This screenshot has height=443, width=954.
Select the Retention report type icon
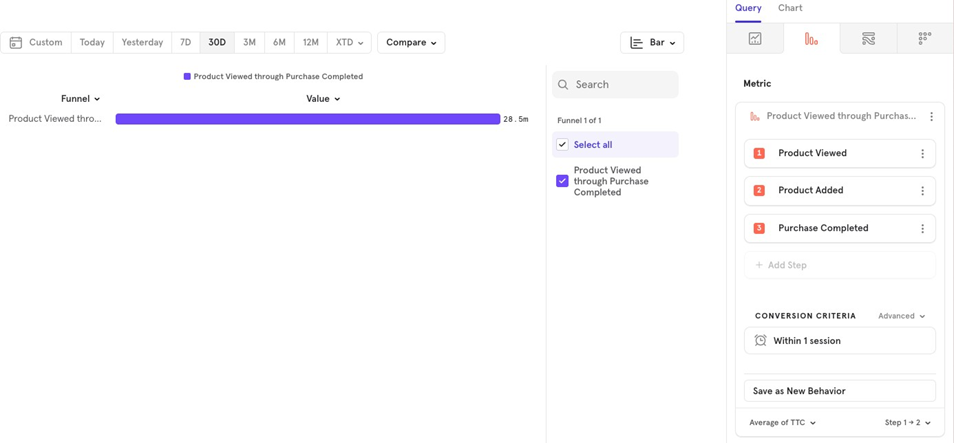(x=924, y=39)
